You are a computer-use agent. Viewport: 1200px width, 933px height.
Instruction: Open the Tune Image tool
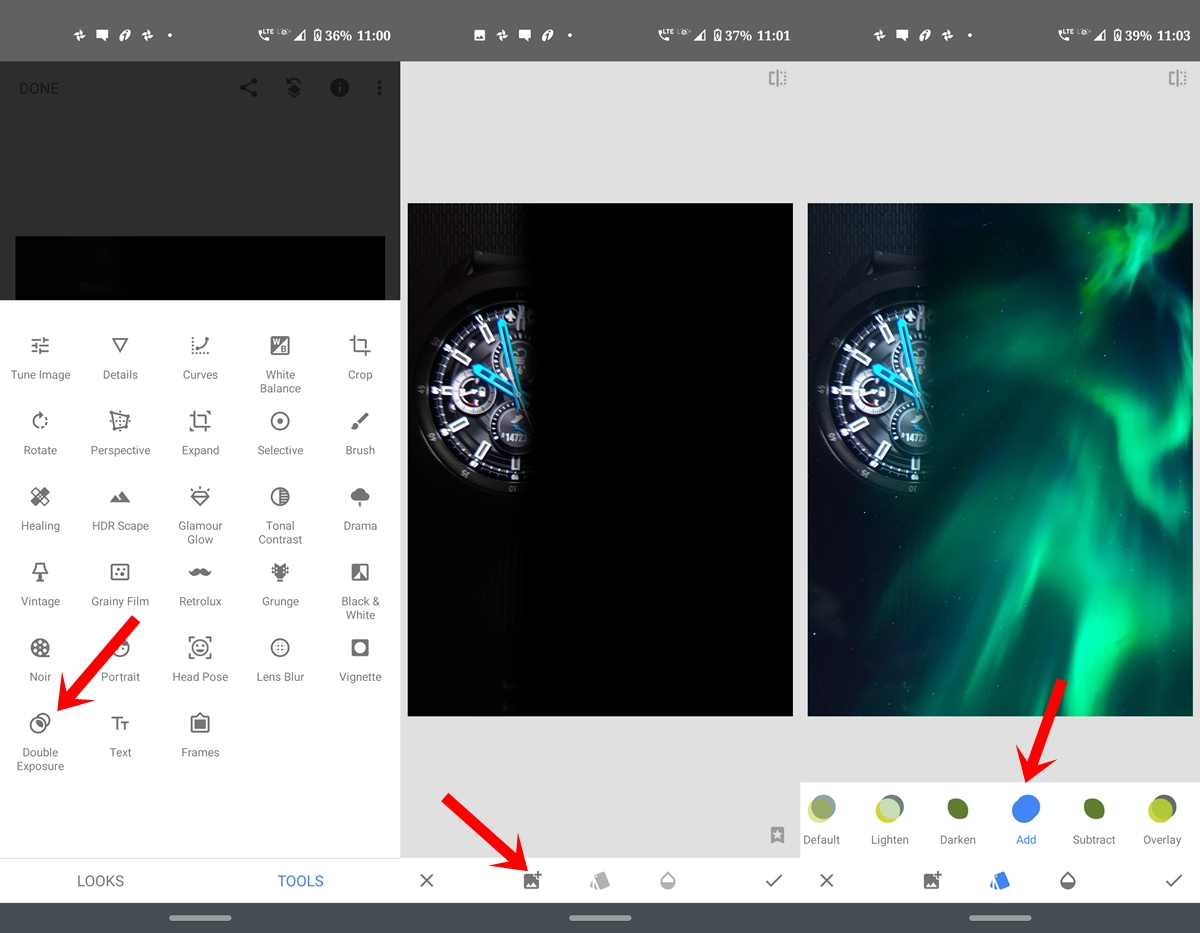(x=40, y=358)
